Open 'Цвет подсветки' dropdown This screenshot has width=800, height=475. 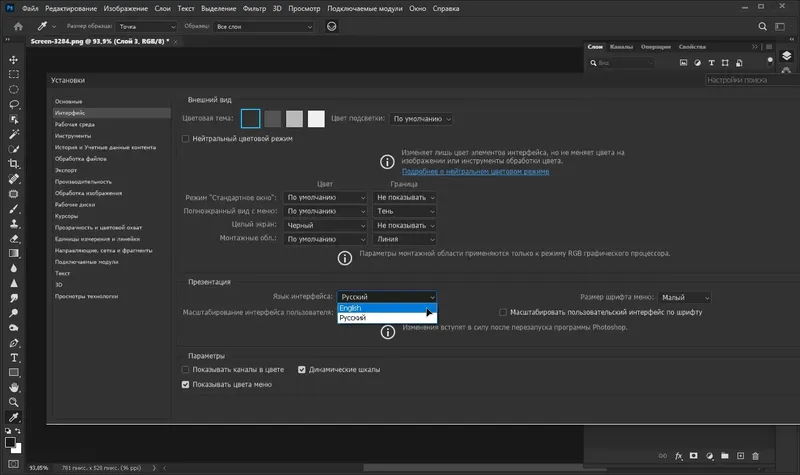point(421,119)
